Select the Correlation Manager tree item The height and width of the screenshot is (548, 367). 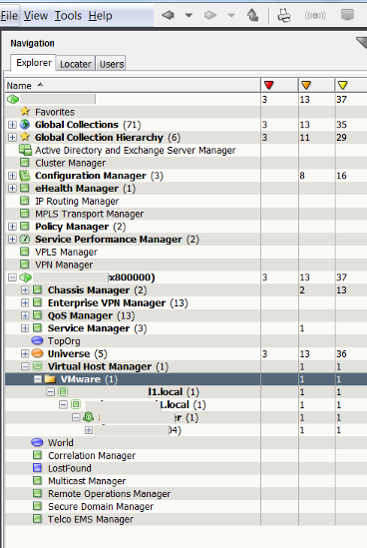tap(92, 455)
